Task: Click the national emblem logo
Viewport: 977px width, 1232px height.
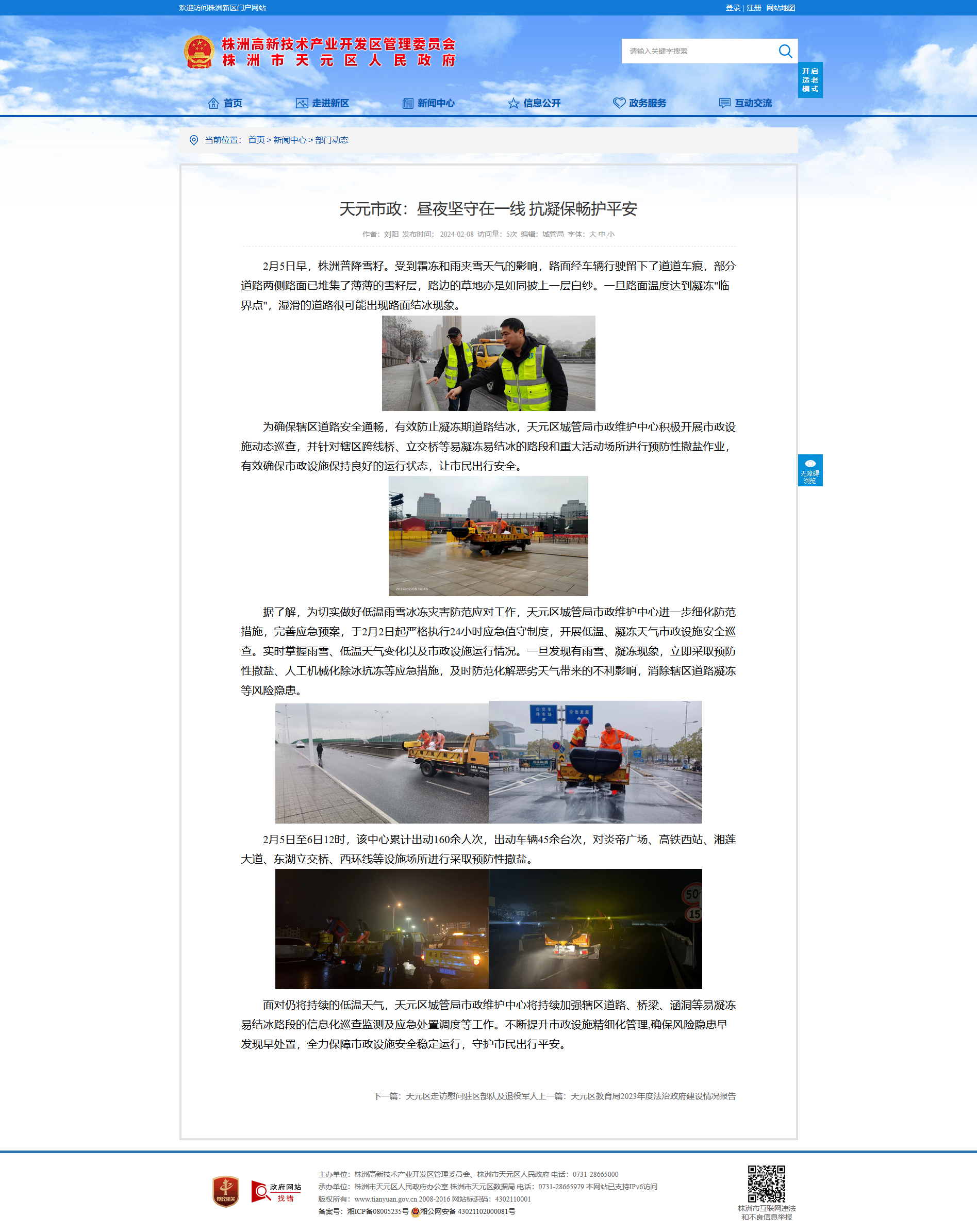Action: point(199,52)
